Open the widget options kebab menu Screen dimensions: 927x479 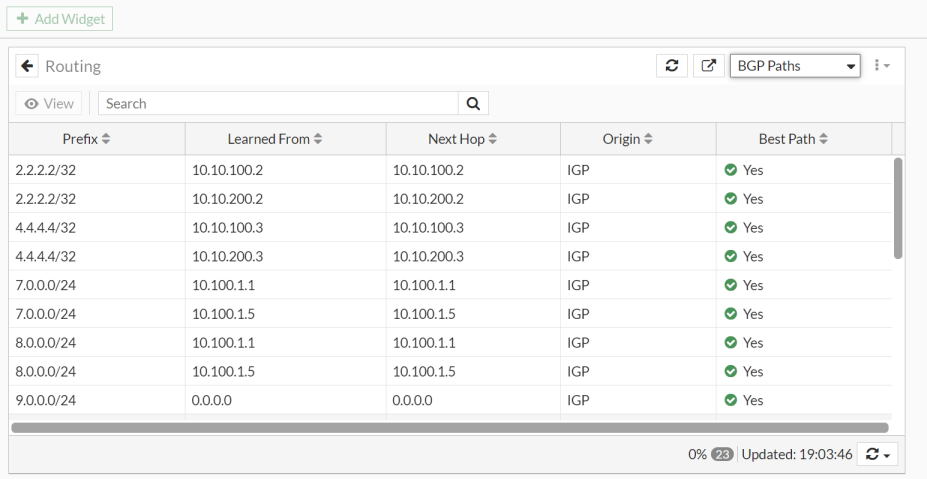pyautogui.click(x=881, y=66)
